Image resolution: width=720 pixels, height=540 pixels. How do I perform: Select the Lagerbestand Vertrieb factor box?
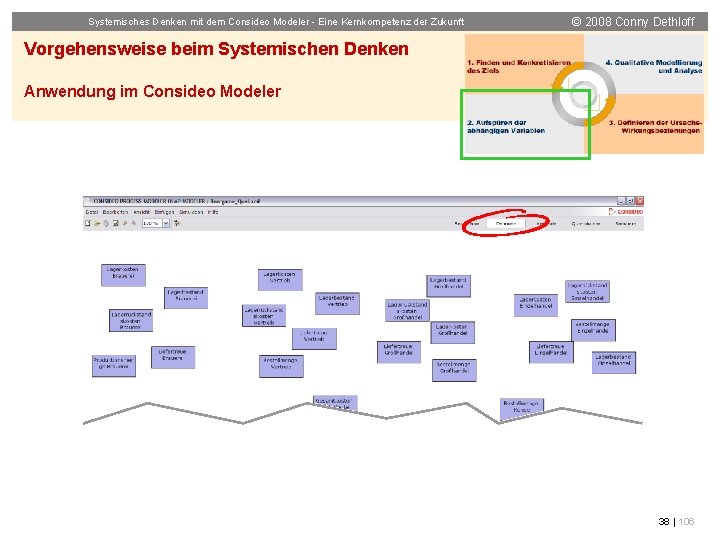point(338,304)
